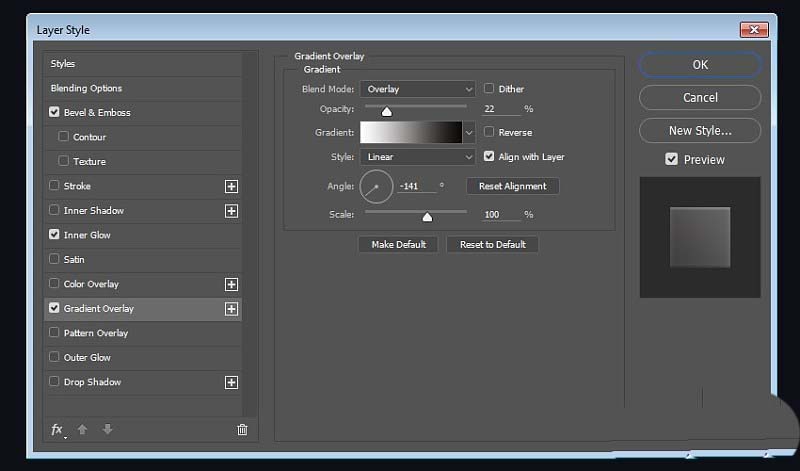Add another Gradient Overlay plus icon
The height and width of the screenshot is (471, 800).
231,309
